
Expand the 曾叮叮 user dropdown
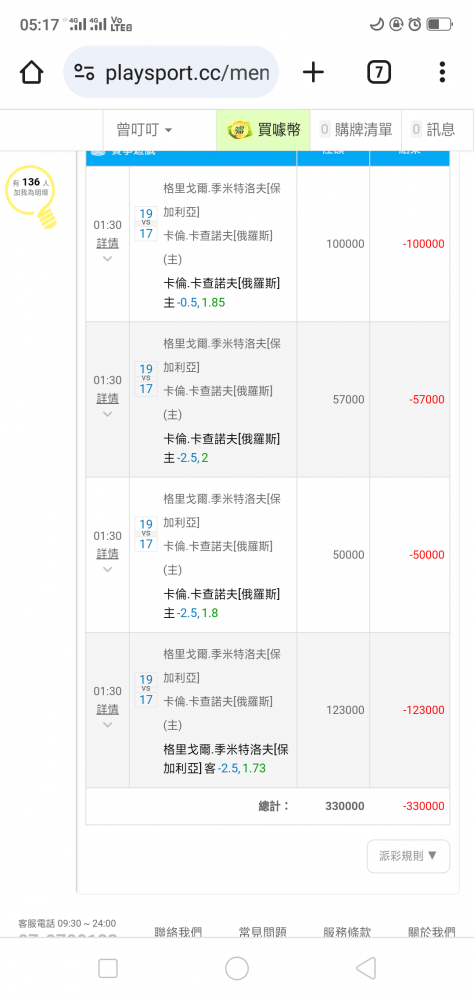144,130
